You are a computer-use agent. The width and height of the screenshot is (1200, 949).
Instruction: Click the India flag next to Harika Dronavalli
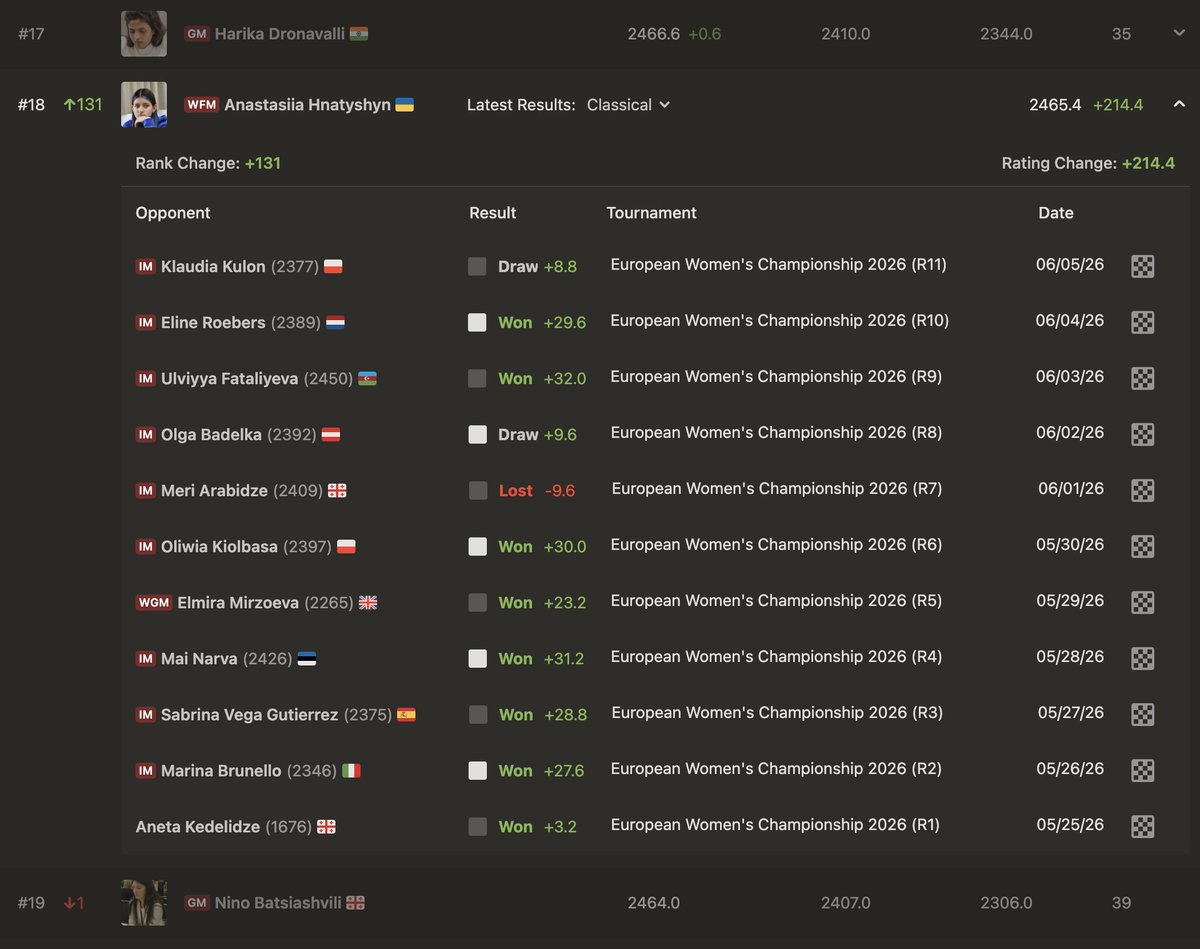(359, 34)
